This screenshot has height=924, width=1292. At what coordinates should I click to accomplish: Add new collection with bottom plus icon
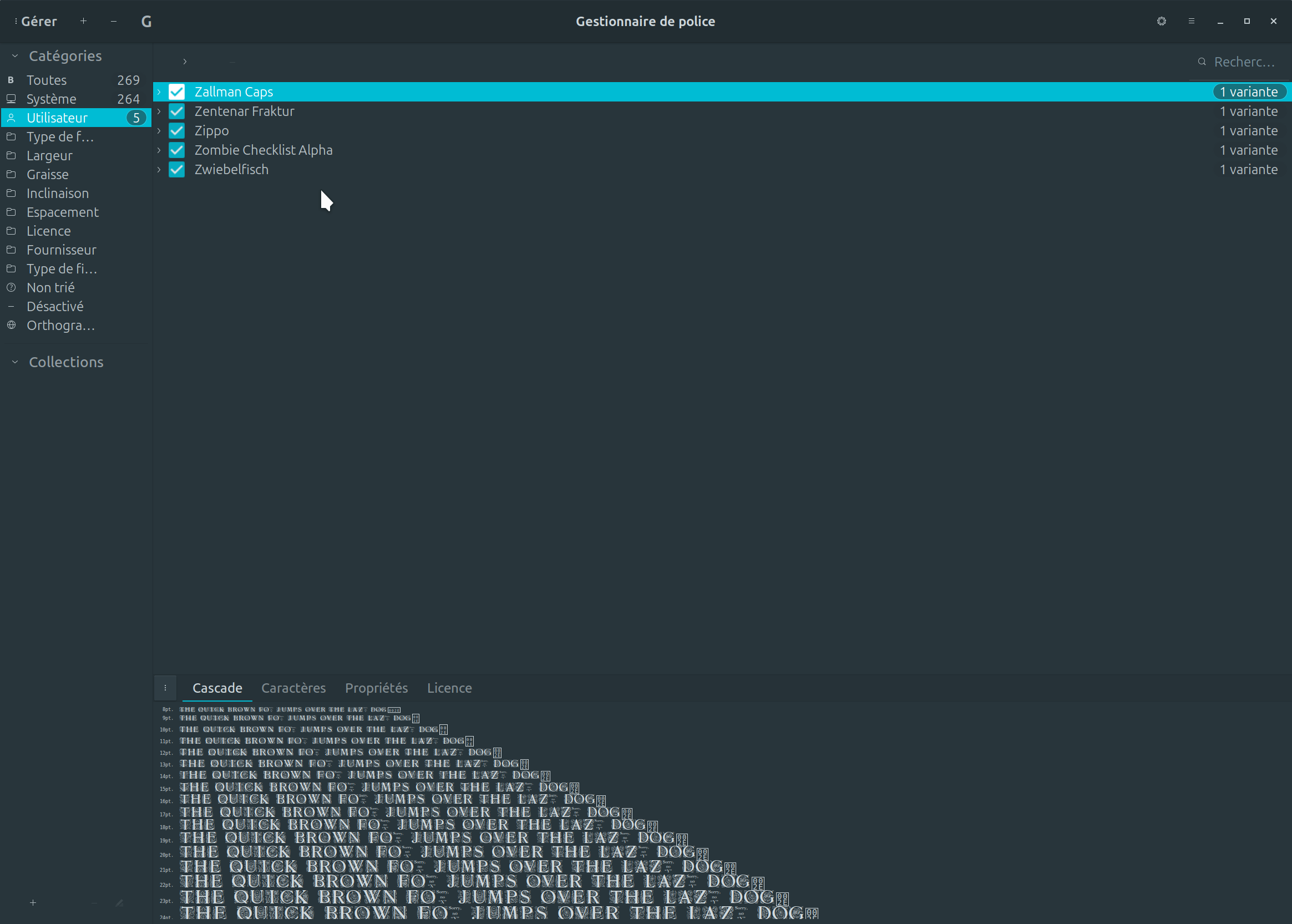point(33,902)
